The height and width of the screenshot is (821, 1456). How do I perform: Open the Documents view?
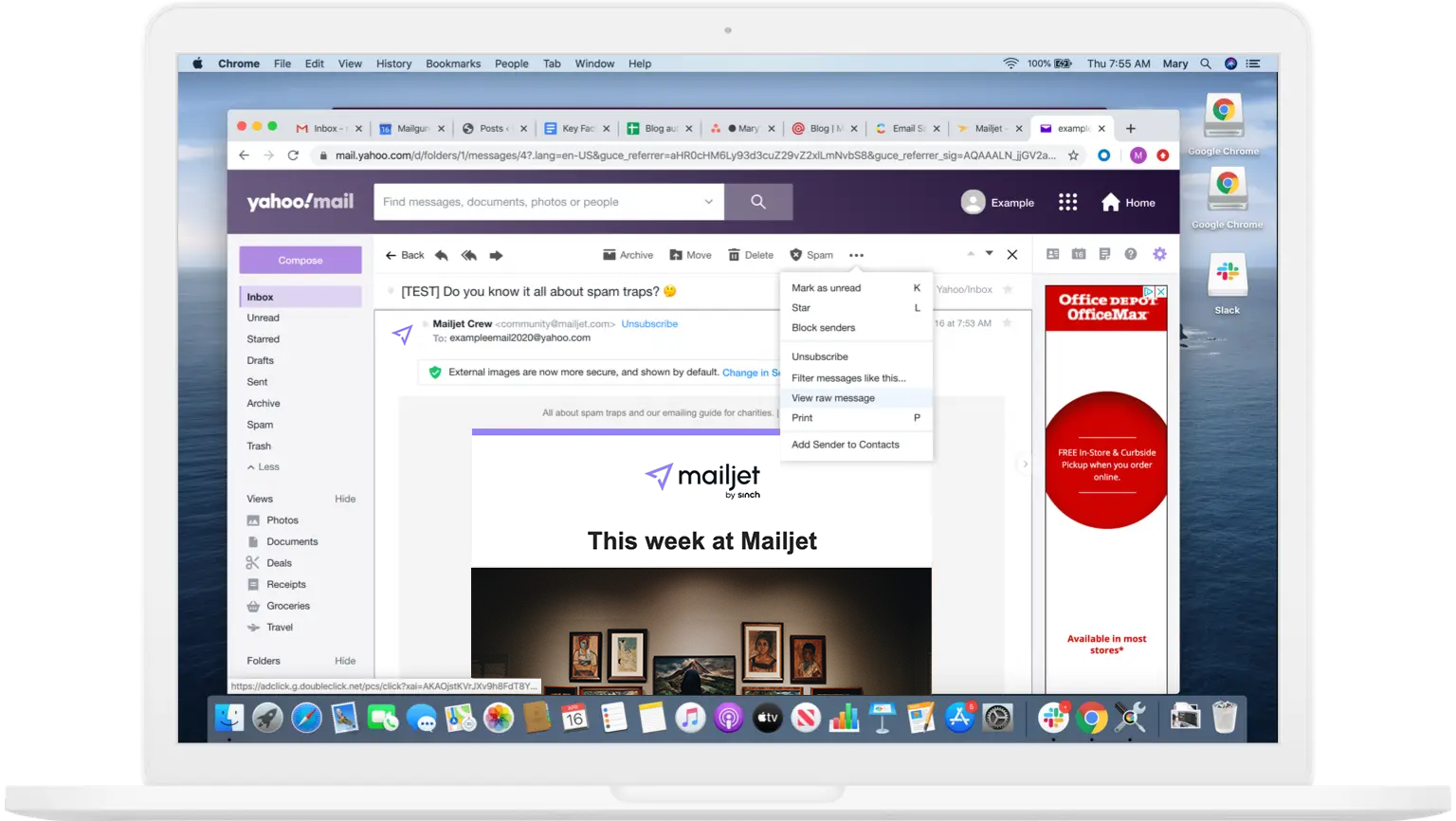point(282,542)
